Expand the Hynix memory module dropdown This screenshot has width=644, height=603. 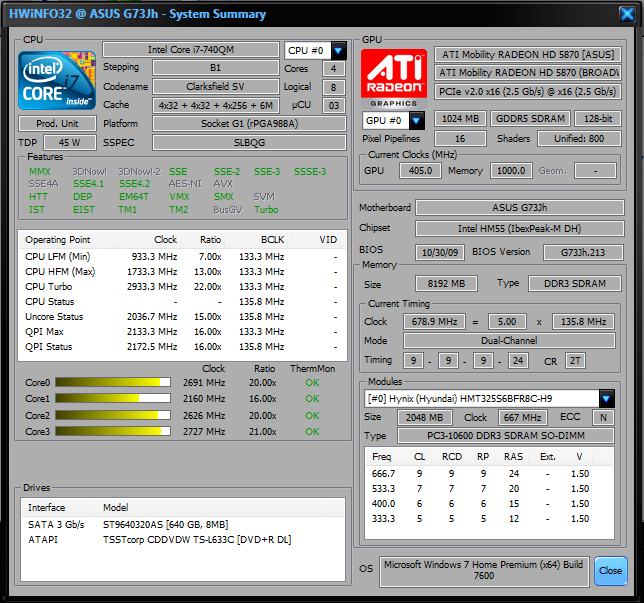click(x=606, y=398)
